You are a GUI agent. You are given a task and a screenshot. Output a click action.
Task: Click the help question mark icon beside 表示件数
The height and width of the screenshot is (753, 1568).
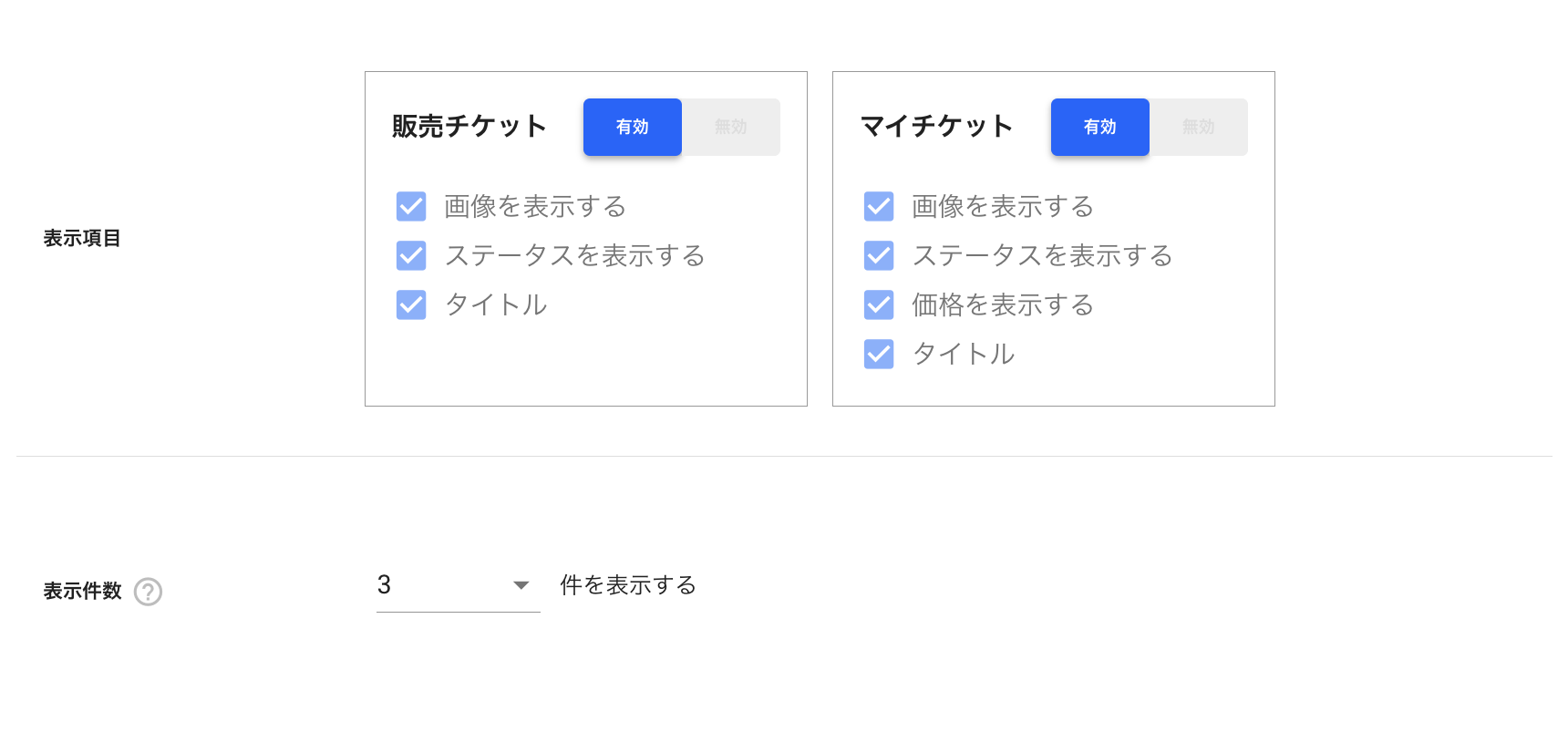tap(148, 592)
